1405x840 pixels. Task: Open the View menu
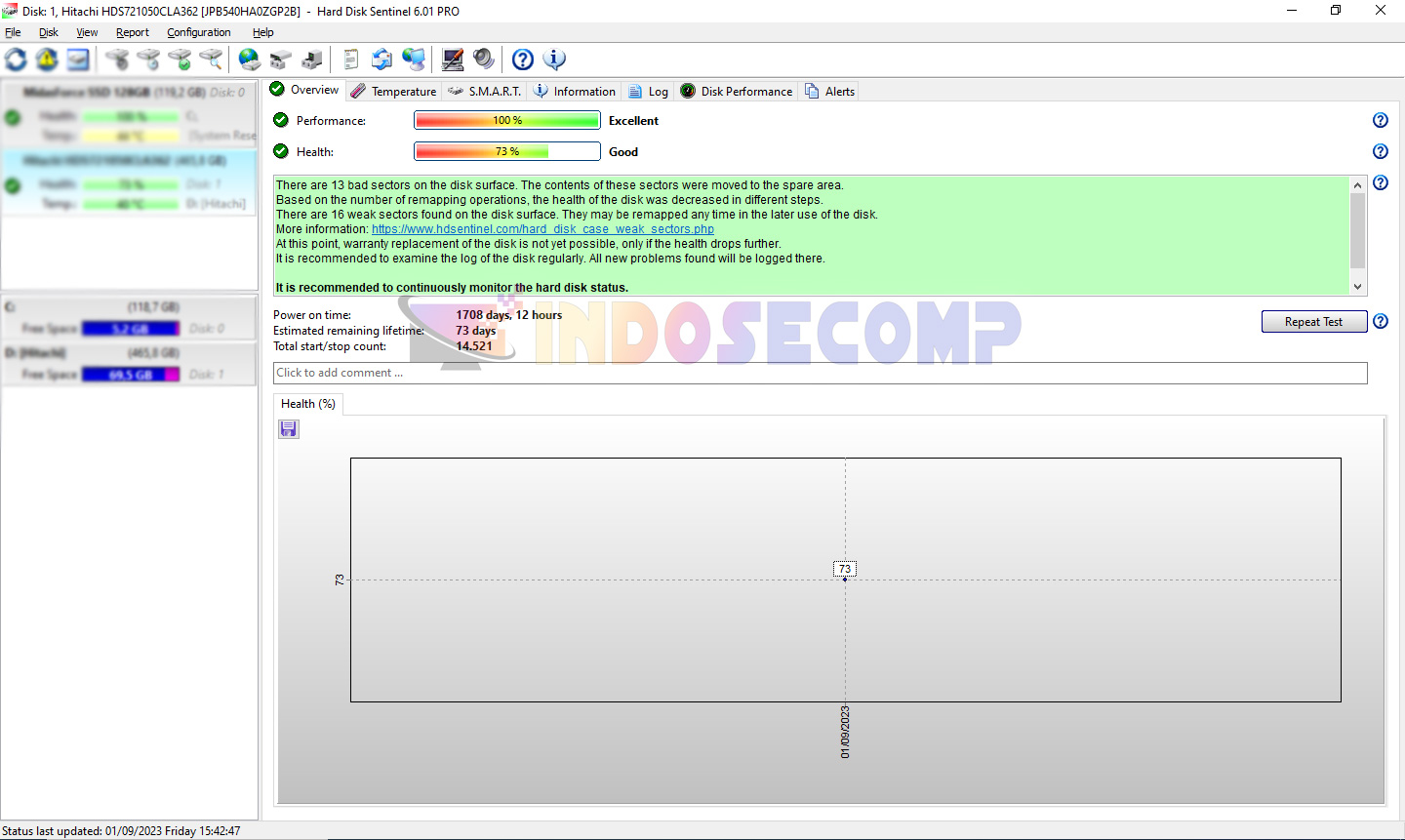coord(87,32)
